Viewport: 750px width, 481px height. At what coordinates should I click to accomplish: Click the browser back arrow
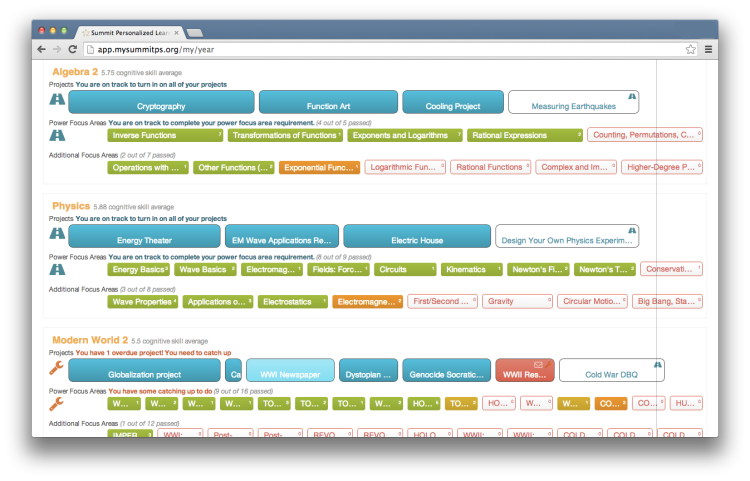[x=42, y=48]
